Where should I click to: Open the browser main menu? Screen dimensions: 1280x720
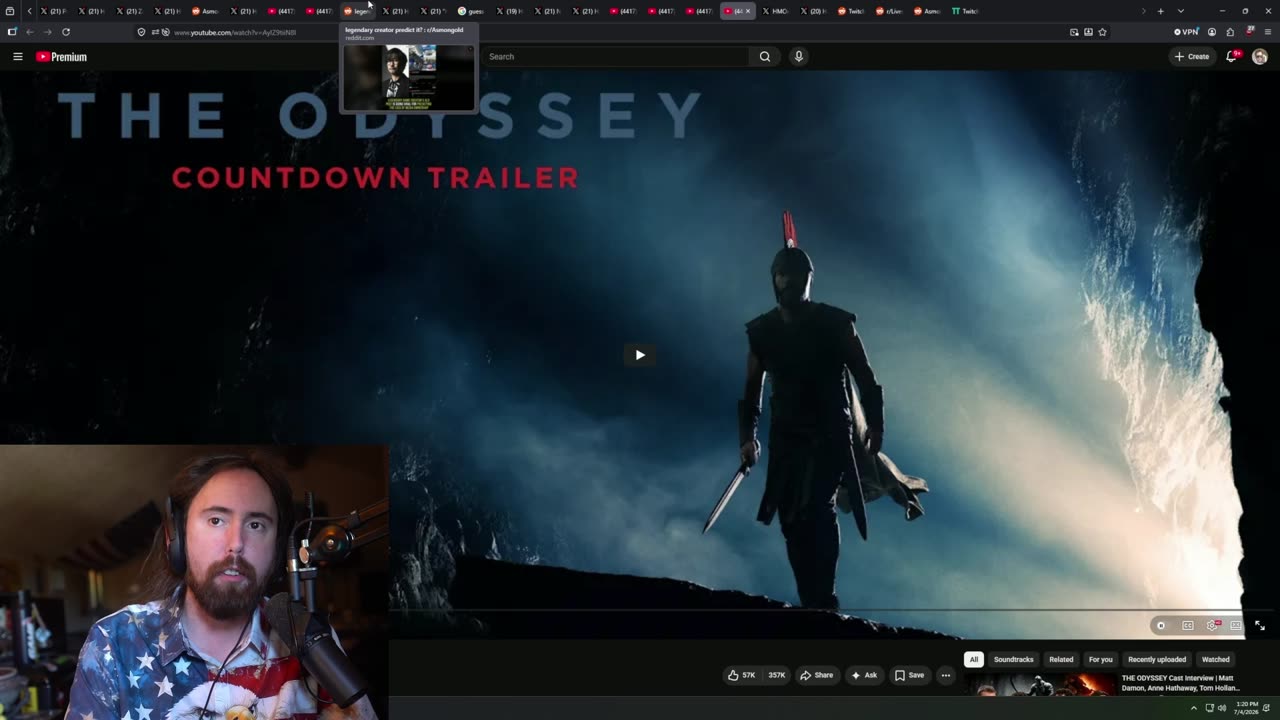click(1268, 32)
